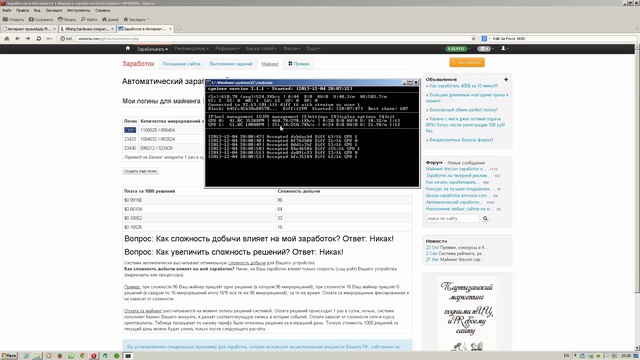Viewport: 640px width, 360px height.
Task: Click the wand key icon in address bar
Action: tap(49, 38)
